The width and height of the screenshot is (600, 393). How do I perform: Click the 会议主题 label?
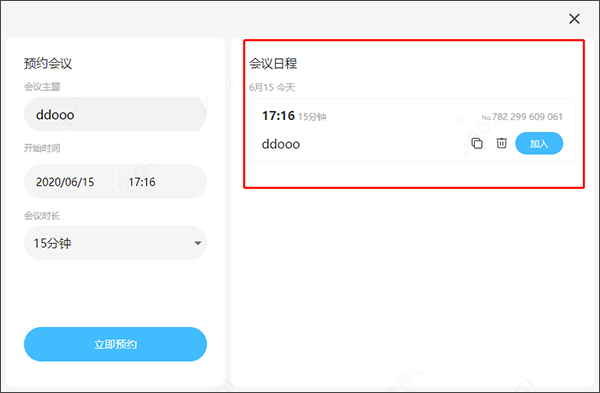[42, 87]
